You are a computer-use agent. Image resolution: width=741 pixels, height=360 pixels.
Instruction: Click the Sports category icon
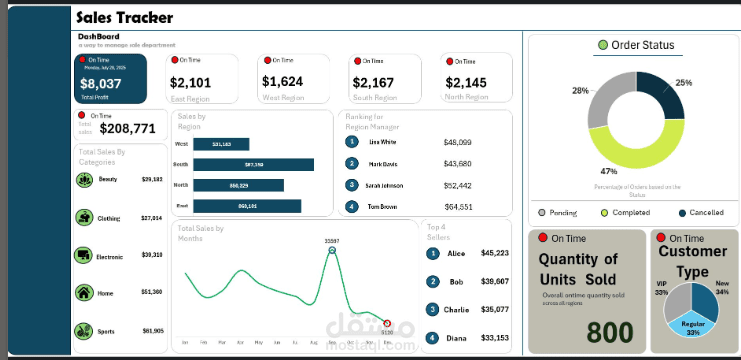(83, 331)
